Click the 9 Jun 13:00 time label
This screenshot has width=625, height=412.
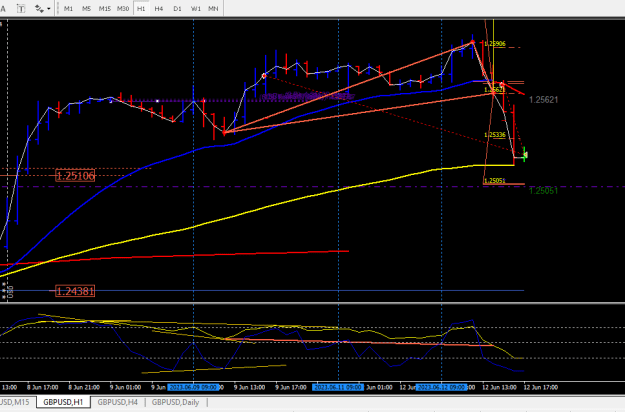(x=250, y=387)
